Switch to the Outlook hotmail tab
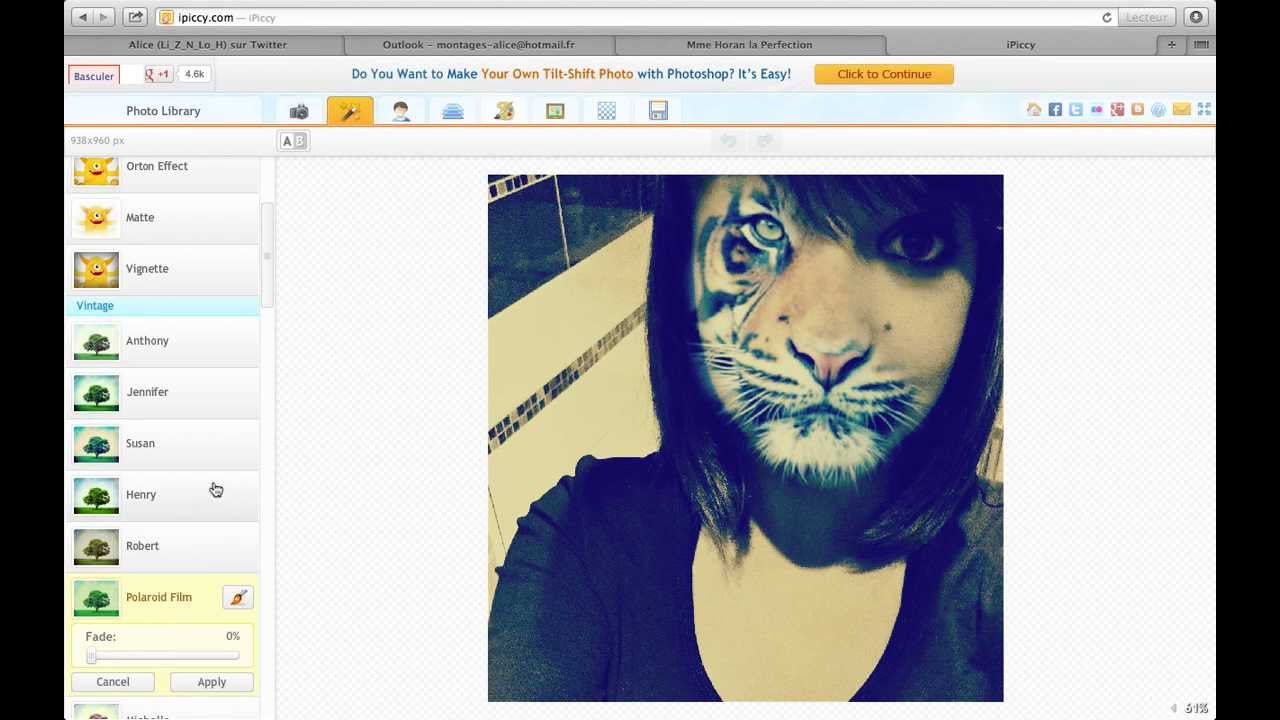1280x720 pixels. tap(478, 44)
